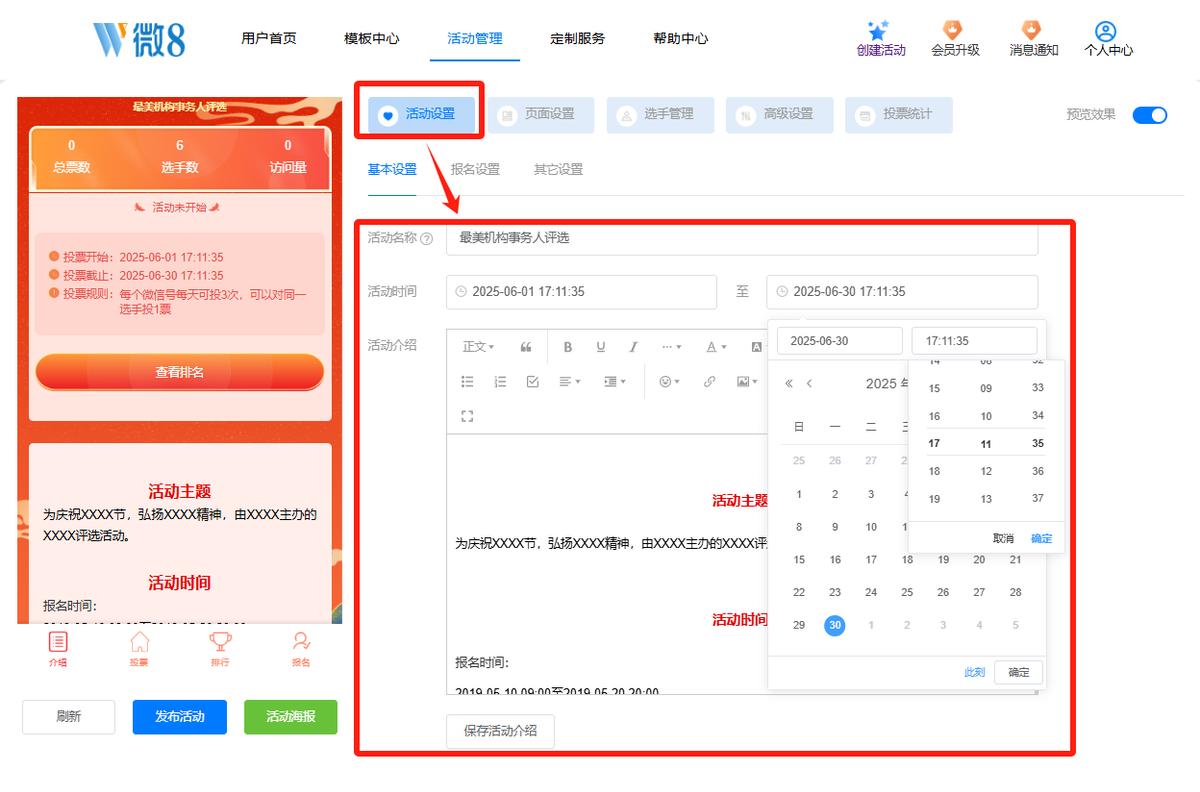Click the 活动海报 button

[x=291, y=717]
